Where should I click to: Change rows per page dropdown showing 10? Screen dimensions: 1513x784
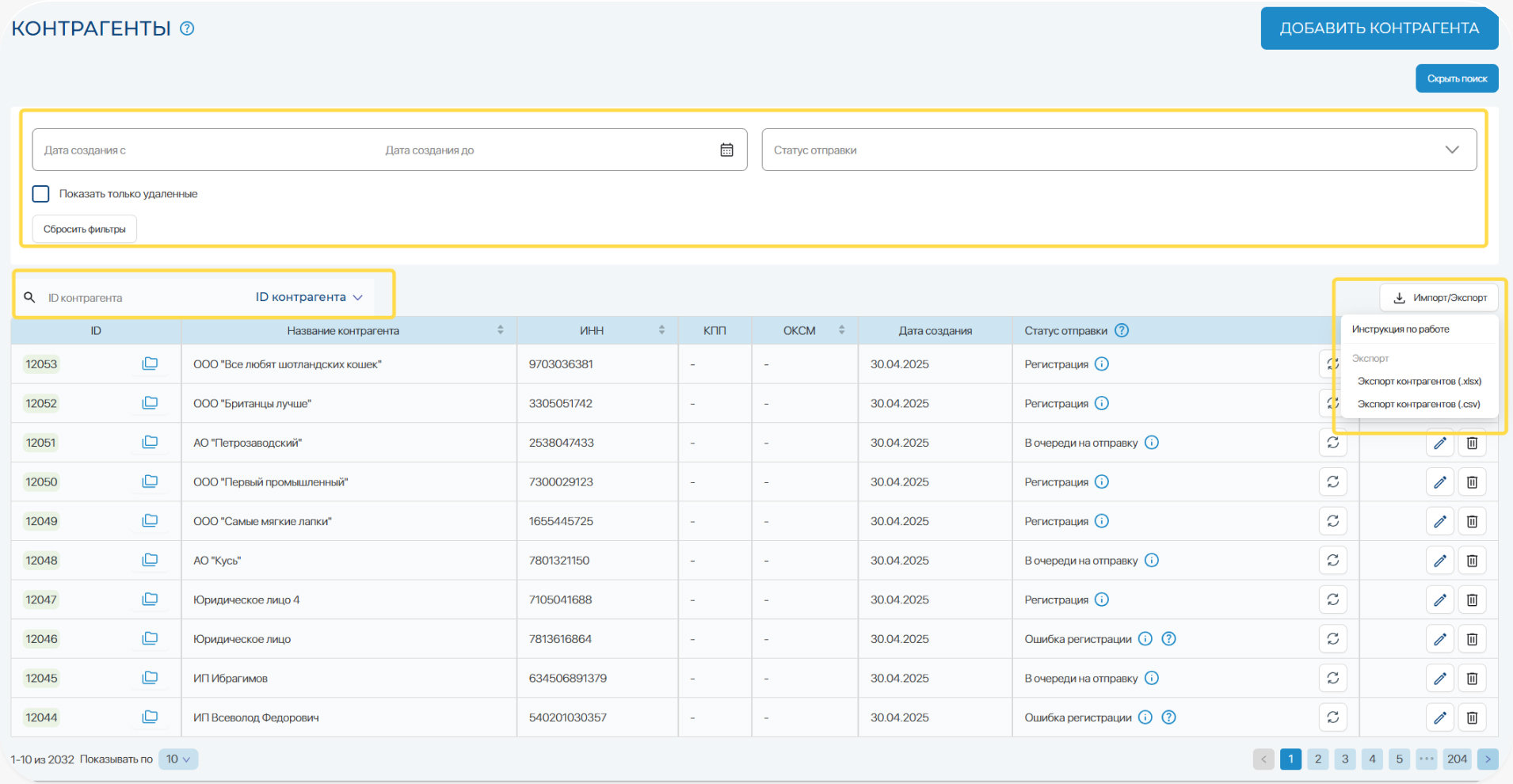(x=178, y=759)
